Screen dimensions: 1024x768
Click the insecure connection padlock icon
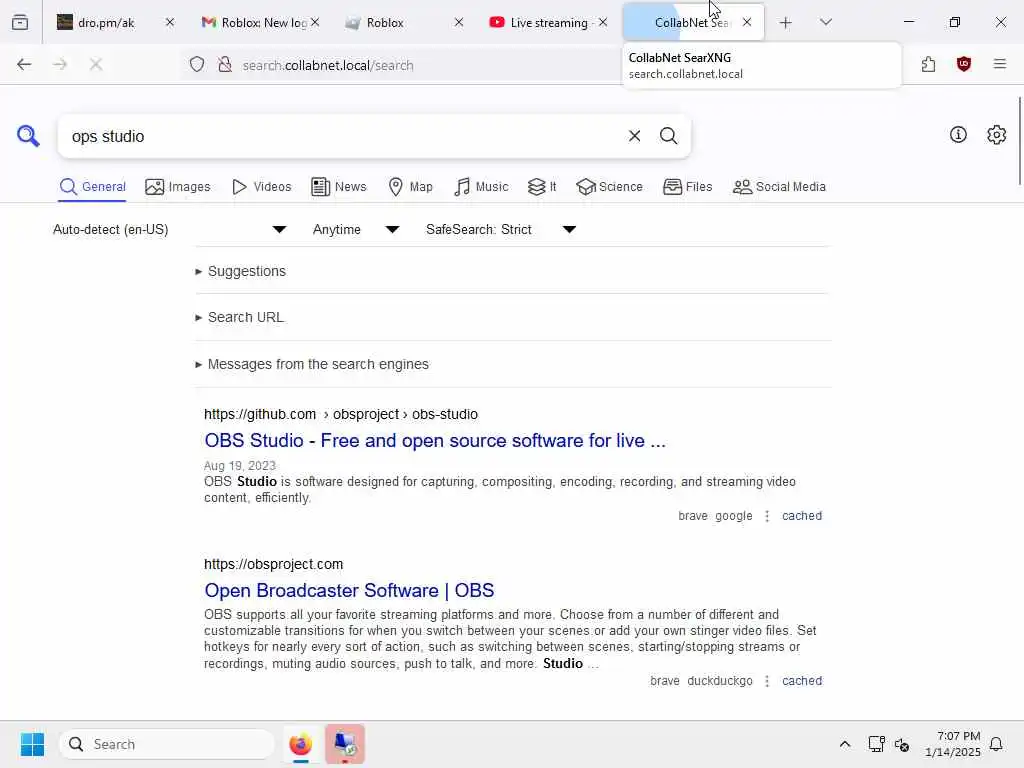pyautogui.click(x=225, y=65)
